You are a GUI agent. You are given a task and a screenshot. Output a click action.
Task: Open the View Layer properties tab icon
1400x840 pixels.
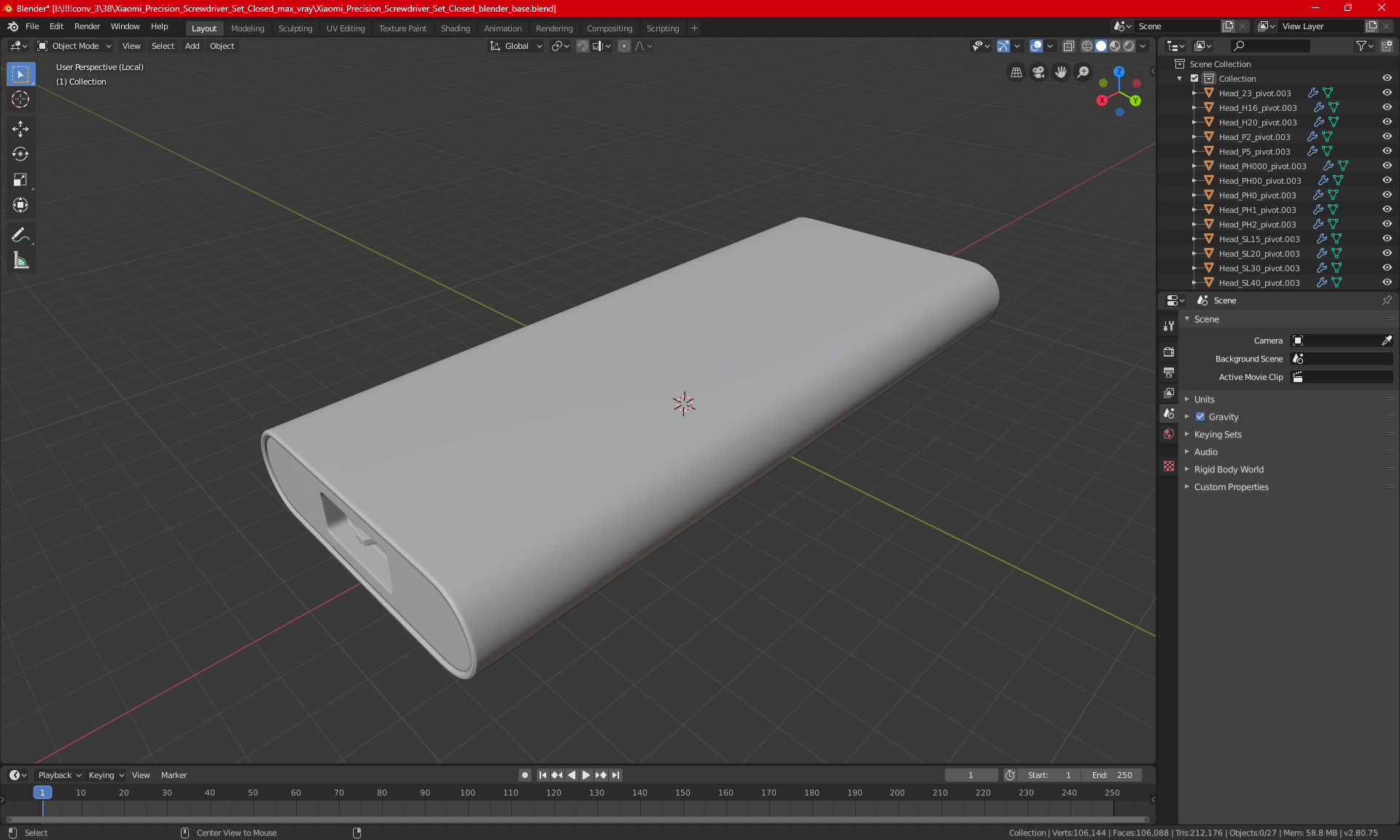(1169, 393)
